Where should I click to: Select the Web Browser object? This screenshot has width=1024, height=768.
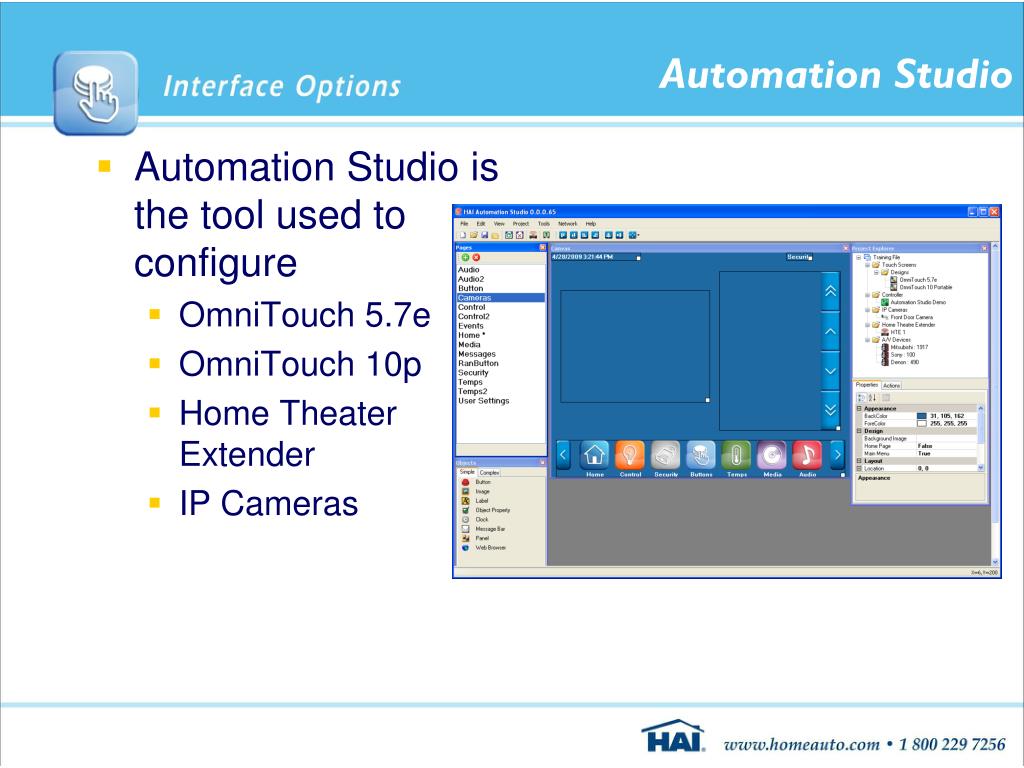[484, 547]
